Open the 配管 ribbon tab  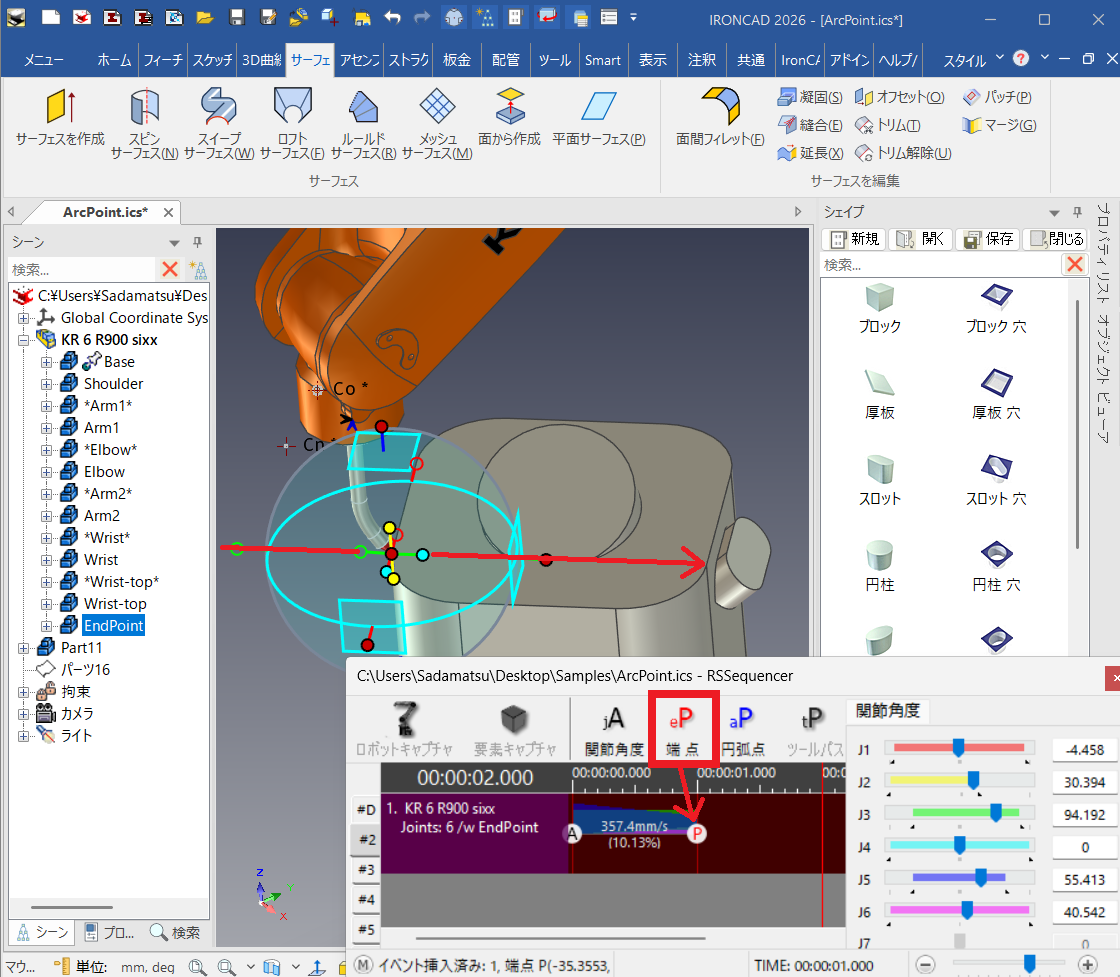(x=506, y=60)
